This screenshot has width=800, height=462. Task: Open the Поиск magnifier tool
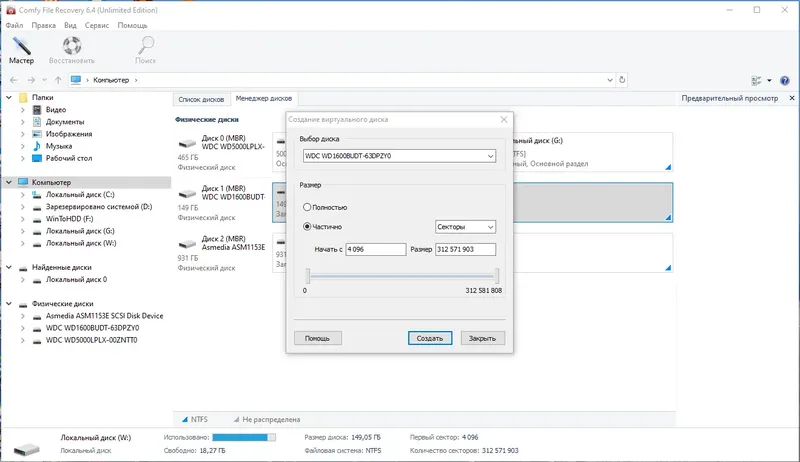pos(146,50)
